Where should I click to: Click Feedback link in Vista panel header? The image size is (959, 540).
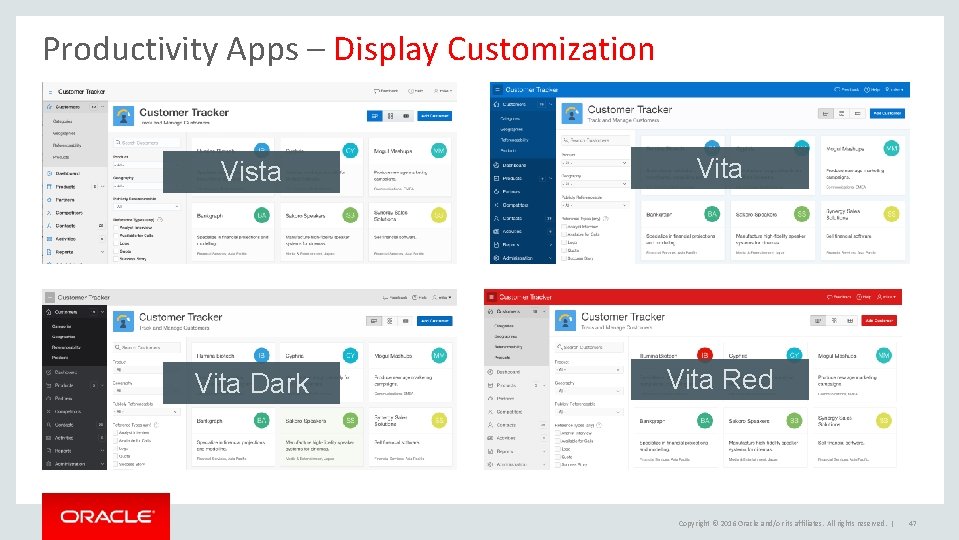[x=386, y=91]
